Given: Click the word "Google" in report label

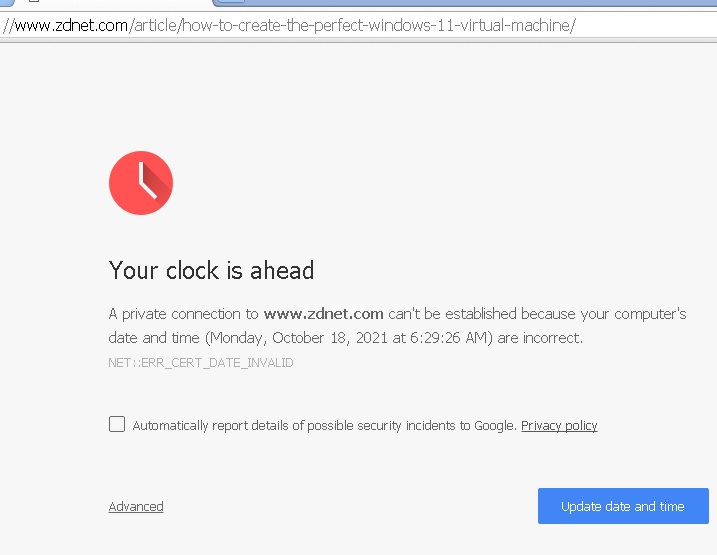Looking at the screenshot, I should click(495, 426).
